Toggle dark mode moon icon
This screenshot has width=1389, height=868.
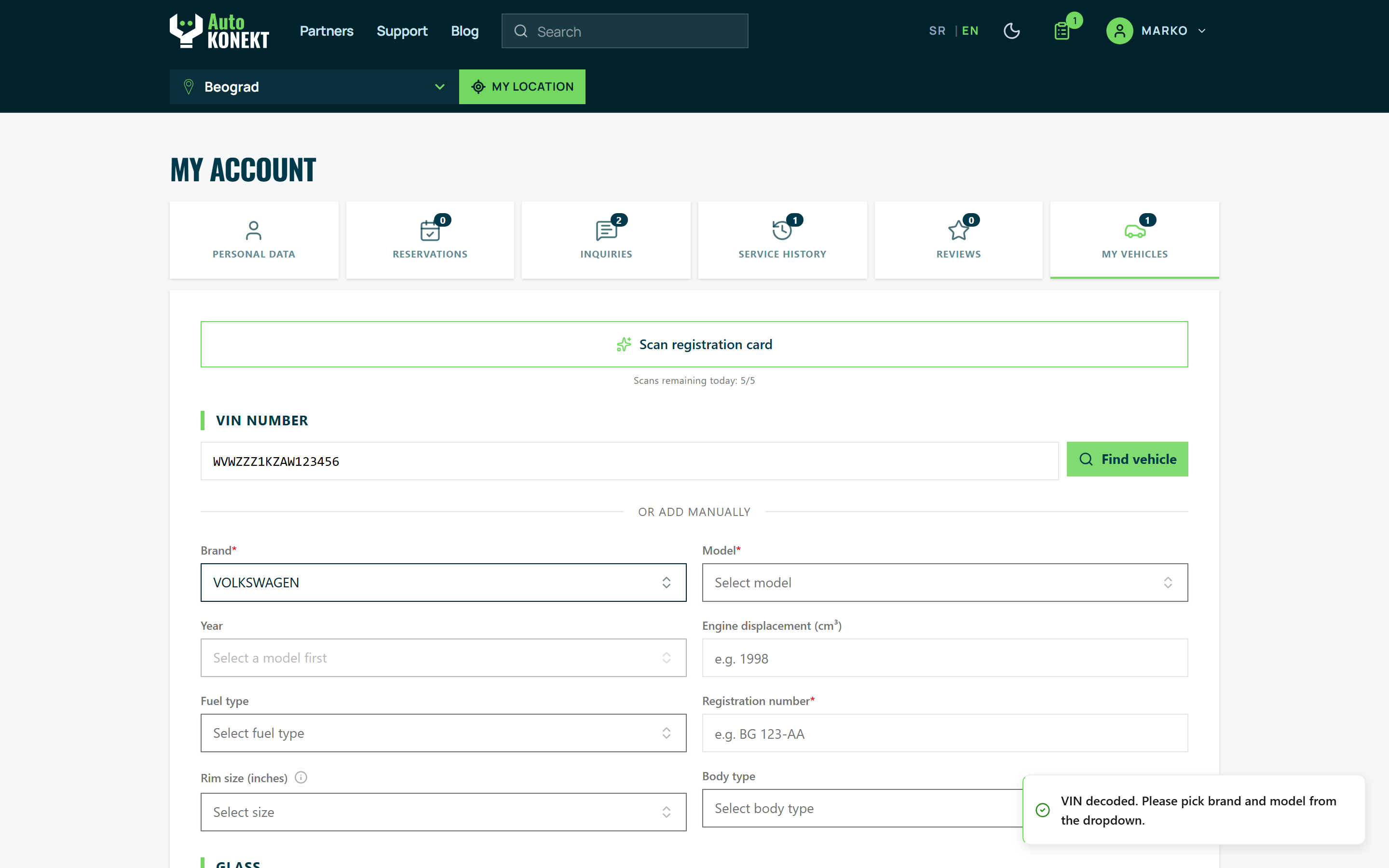click(x=1011, y=31)
